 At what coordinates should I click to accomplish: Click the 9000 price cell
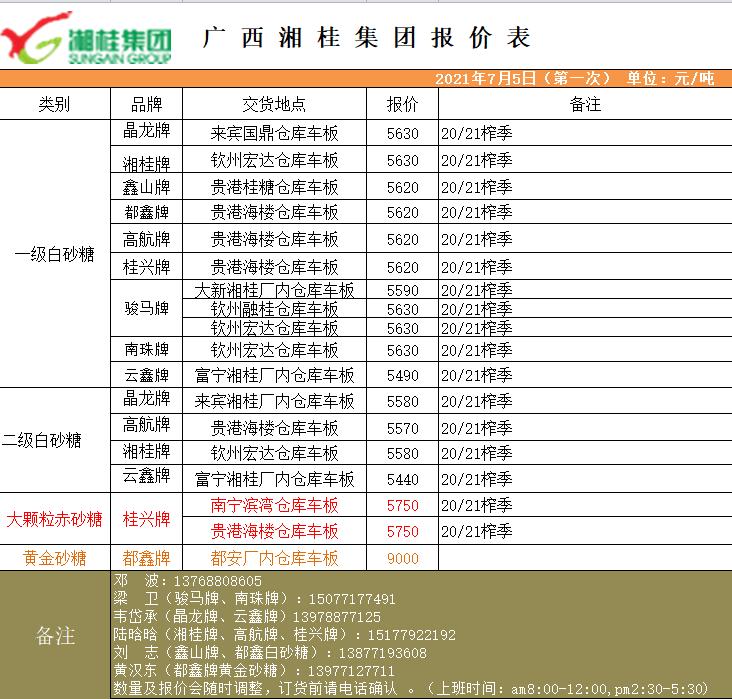(x=402, y=558)
